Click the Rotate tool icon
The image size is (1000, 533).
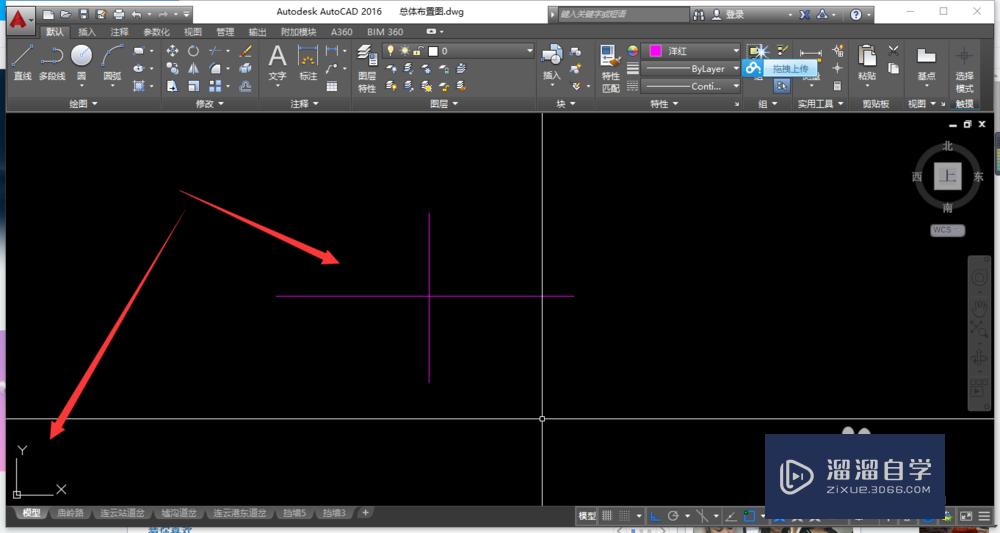click(193, 51)
